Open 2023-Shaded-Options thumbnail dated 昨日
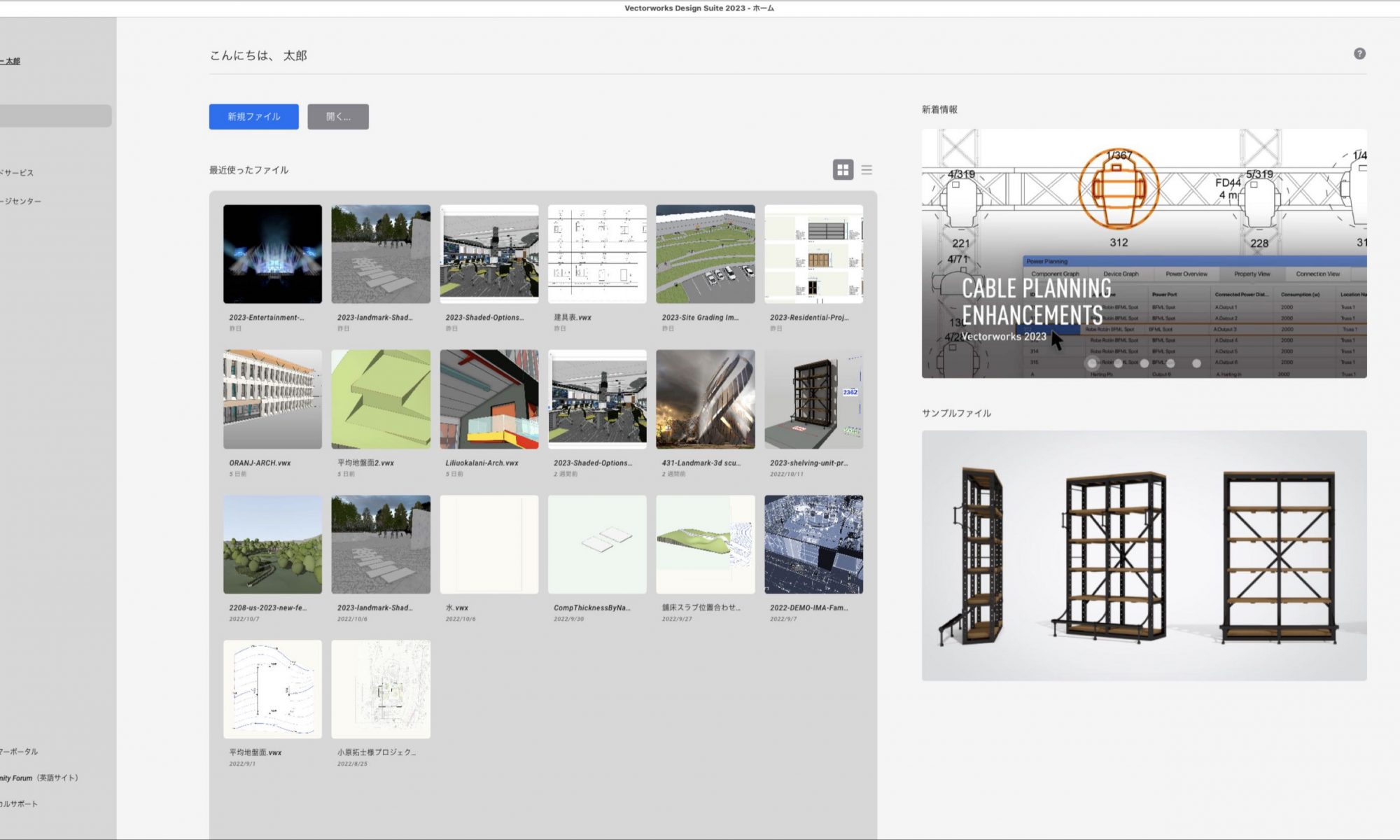 [x=489, y=253]
